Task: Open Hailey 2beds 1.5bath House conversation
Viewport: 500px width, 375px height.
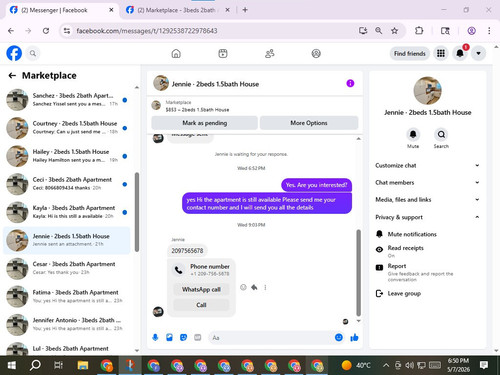Action: point(67,156)
